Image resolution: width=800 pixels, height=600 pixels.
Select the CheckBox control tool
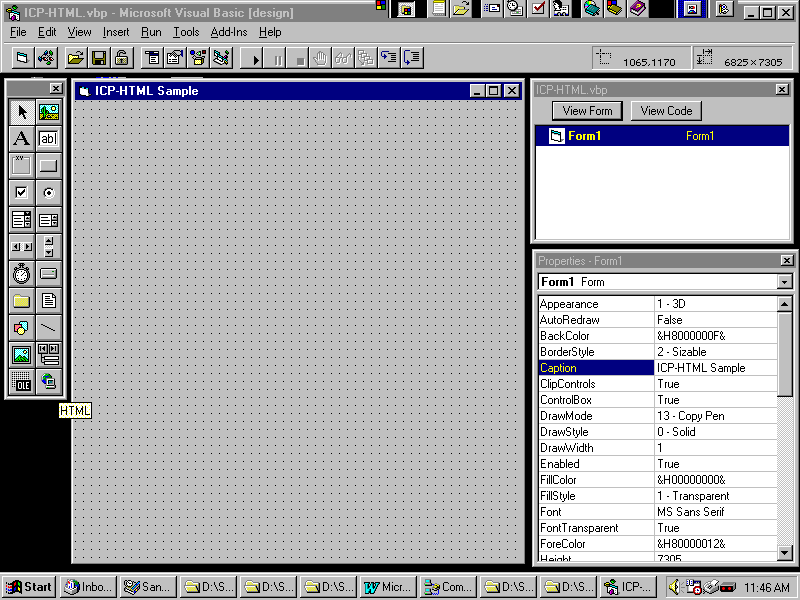[x=21, y=192]
